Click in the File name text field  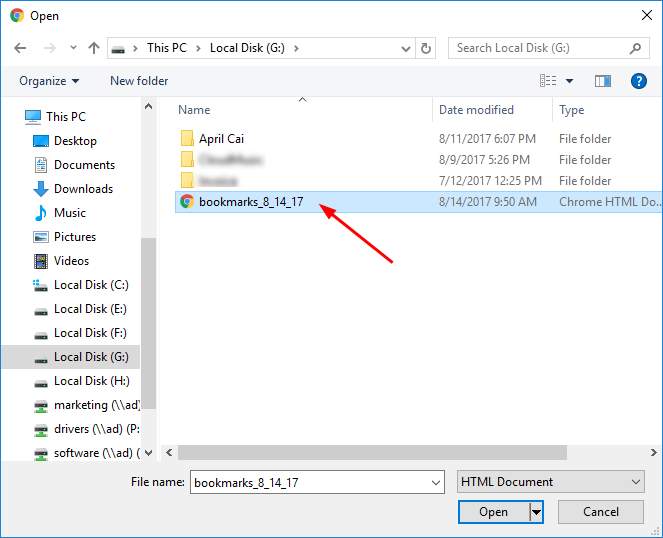(308, 482)
